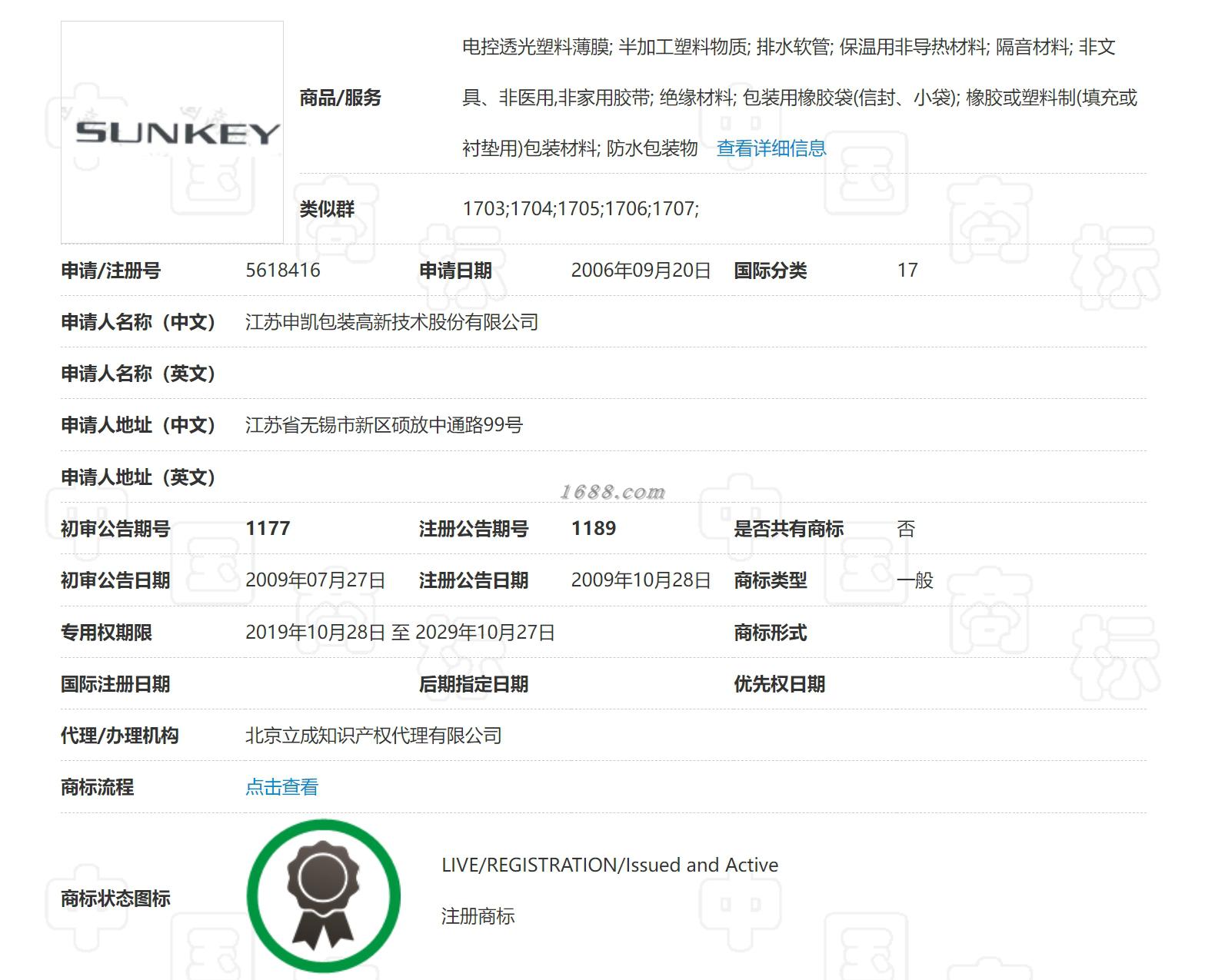This screenshot has height=980, width=1225.
Task: Select agency name 北京立成知识产权代理有限公司
Action: coord(374,736)
